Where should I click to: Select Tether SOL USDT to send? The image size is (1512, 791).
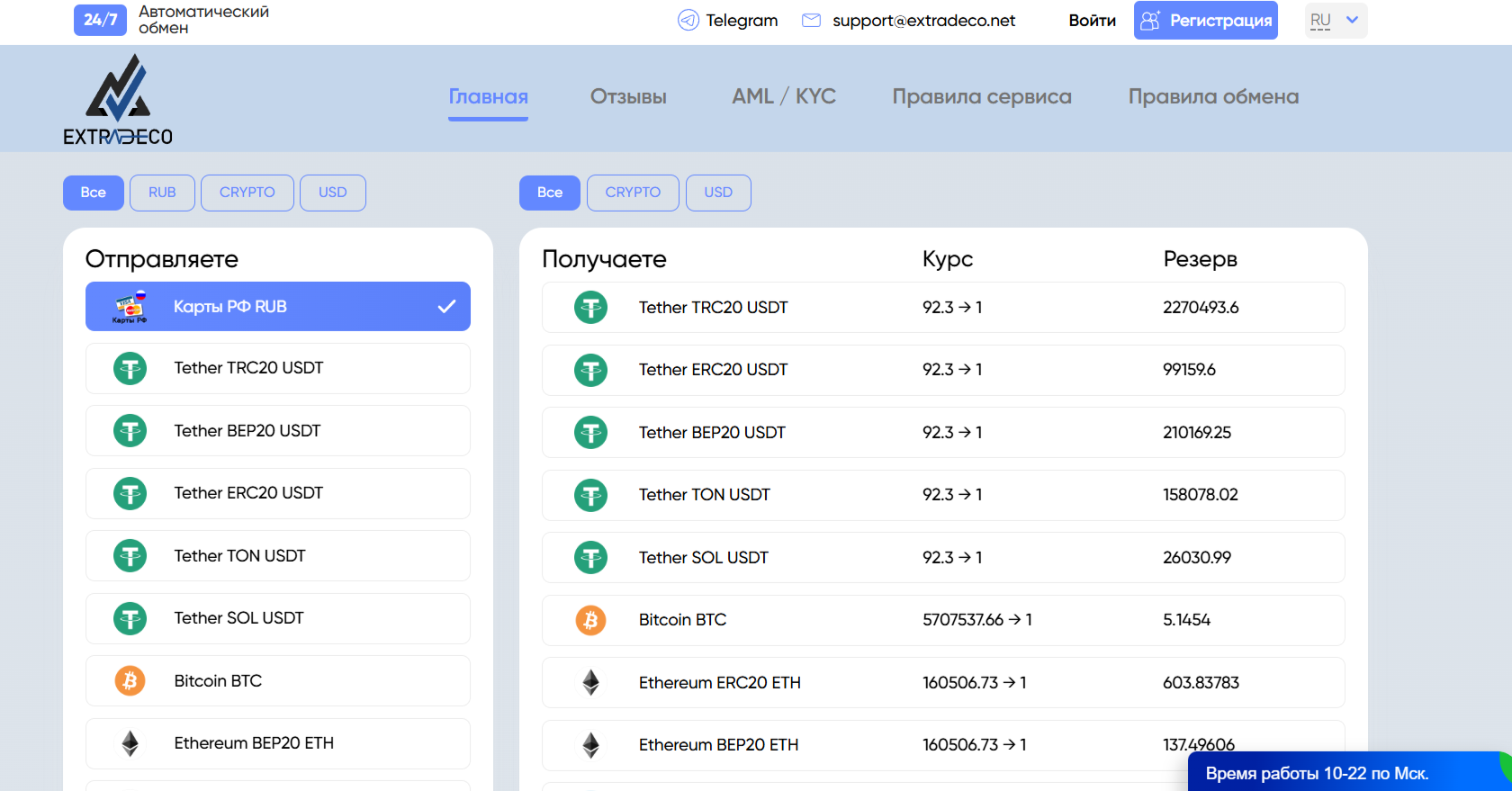tap(278, 618)
